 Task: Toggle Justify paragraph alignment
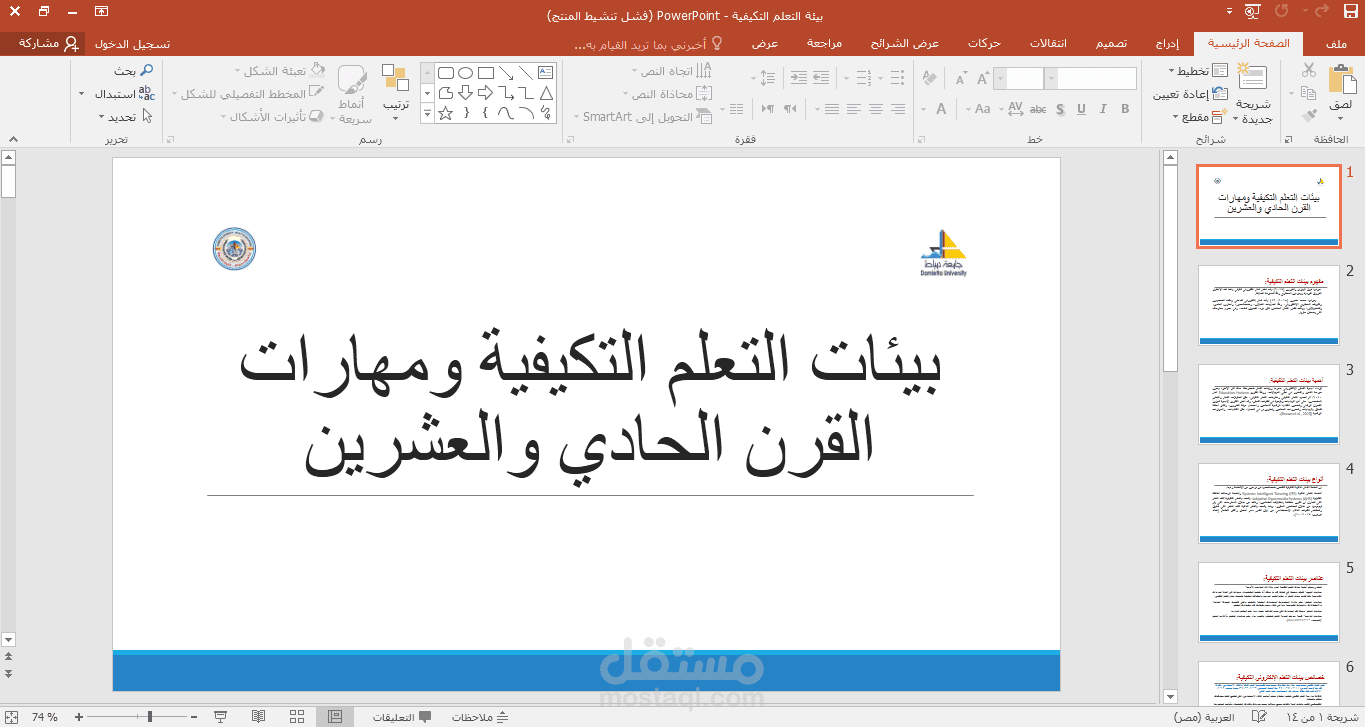coord(832,108)
